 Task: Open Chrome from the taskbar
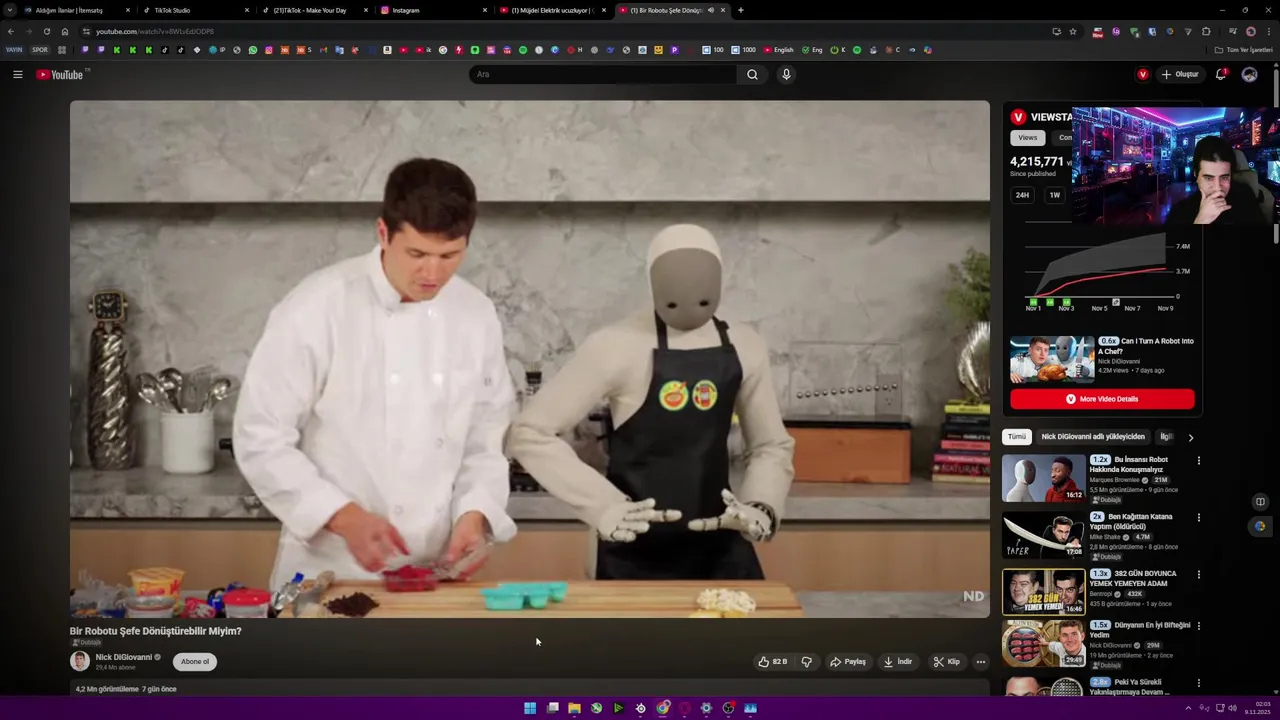click(663, 708)
